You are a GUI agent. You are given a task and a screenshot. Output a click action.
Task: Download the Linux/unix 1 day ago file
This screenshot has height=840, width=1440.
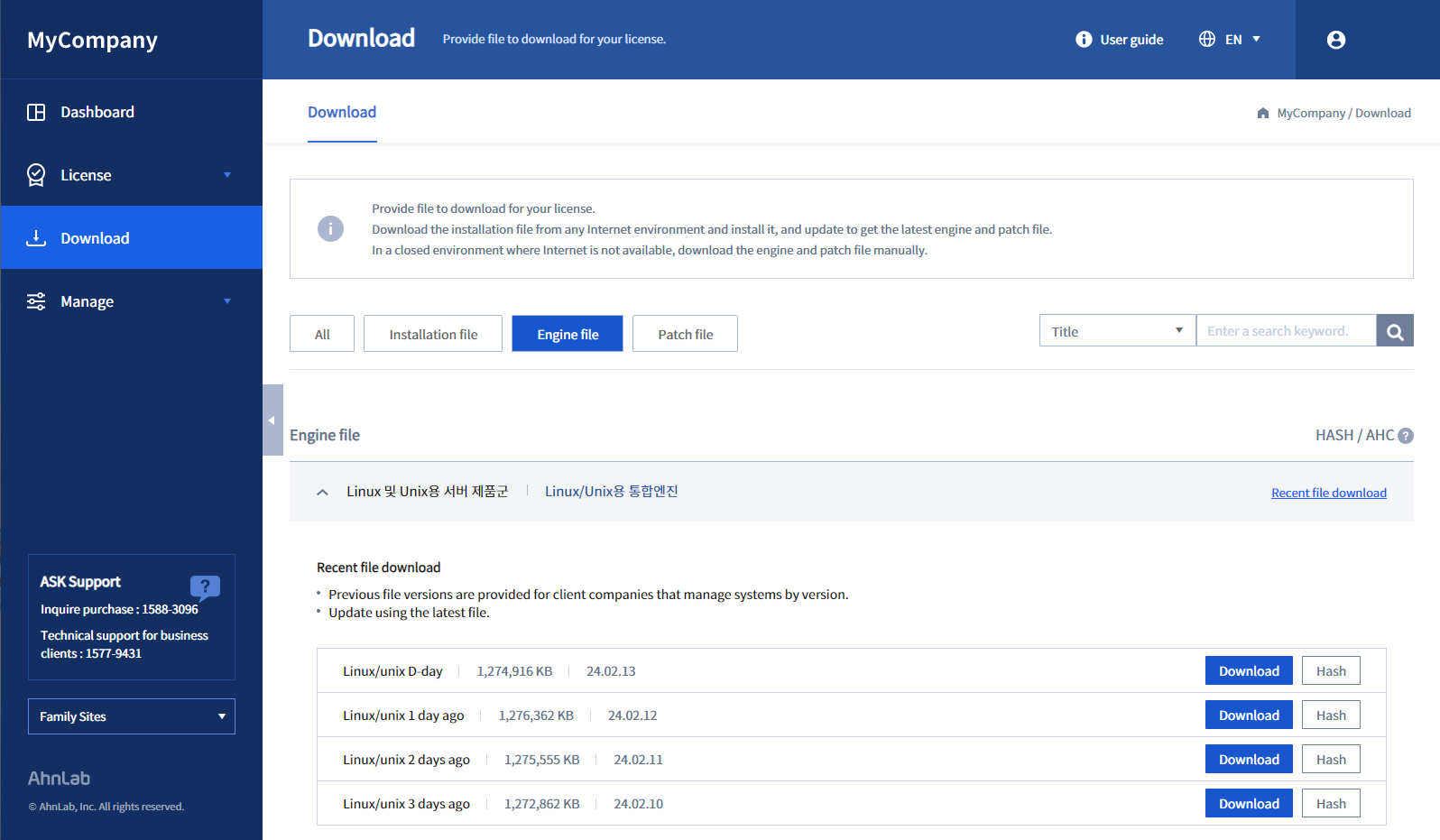[x=1249, y=715]
